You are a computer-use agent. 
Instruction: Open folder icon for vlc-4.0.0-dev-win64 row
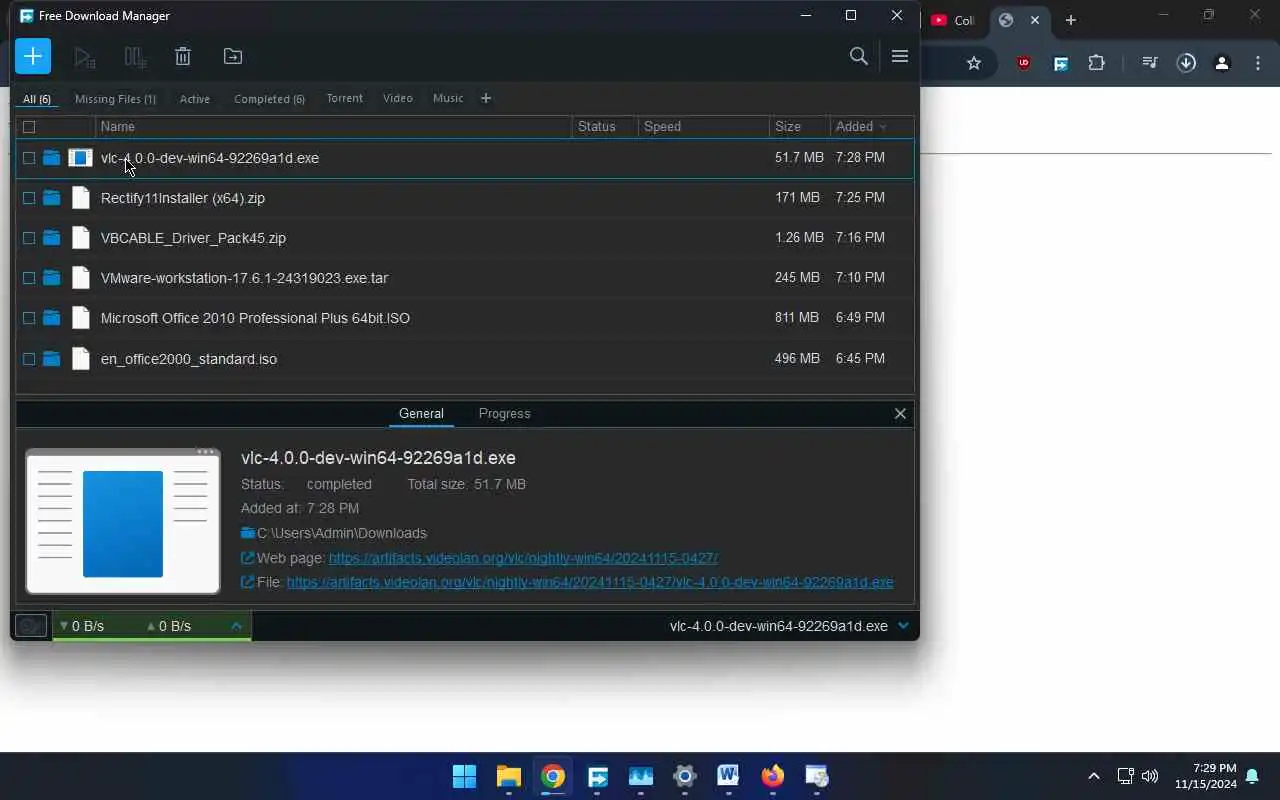[51, 158]
